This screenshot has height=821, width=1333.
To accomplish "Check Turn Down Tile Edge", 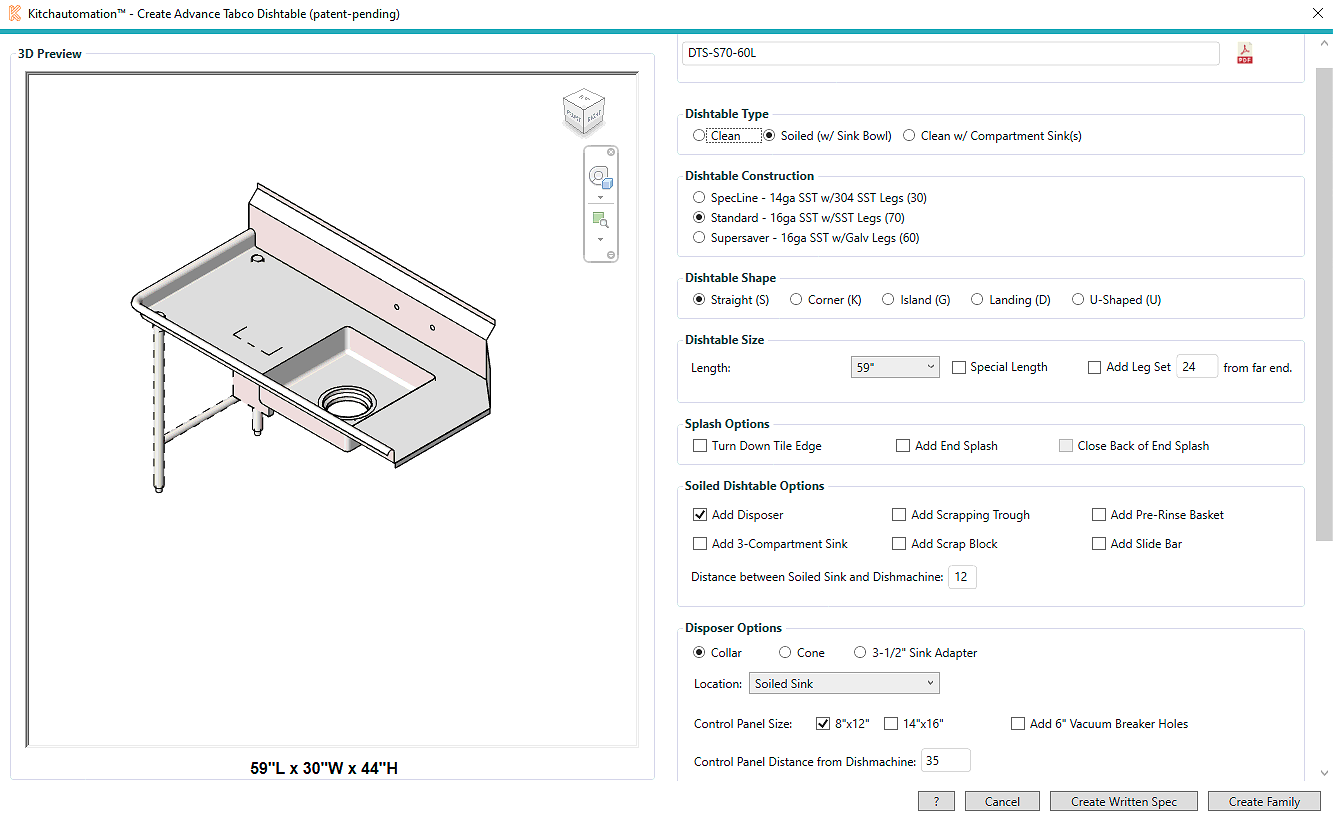I will [x=700, y=446].
